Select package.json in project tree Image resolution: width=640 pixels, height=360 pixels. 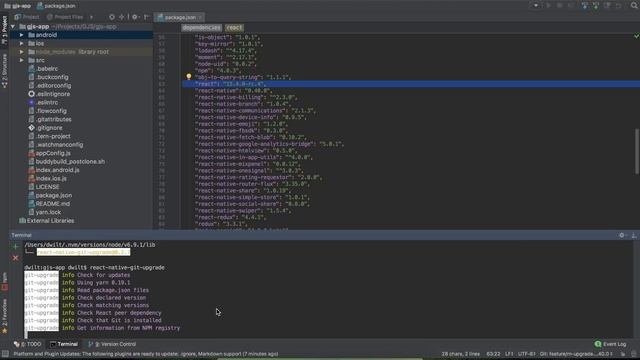(x=50, y=196)
